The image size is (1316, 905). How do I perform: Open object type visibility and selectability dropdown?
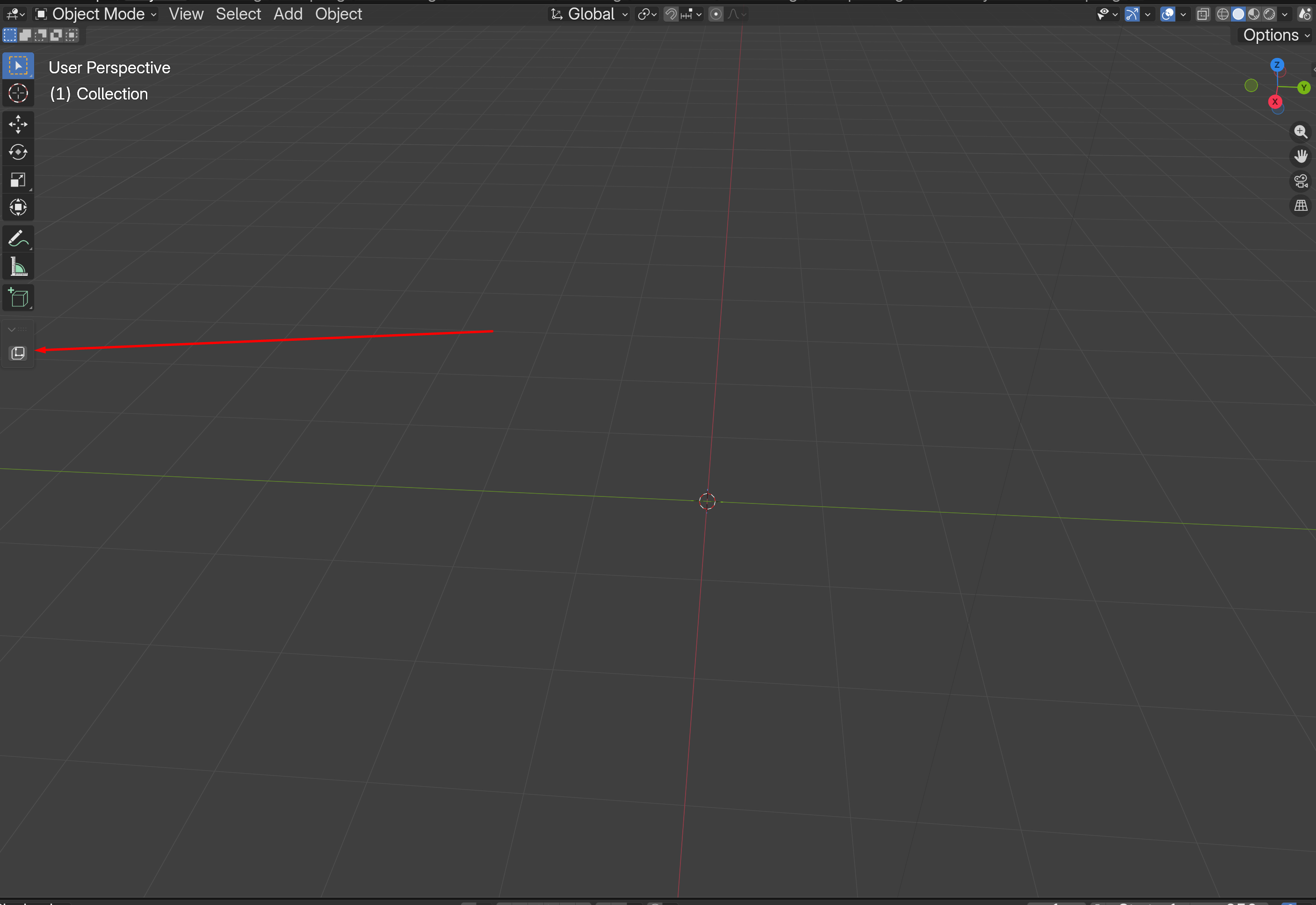click(1107, 14)
